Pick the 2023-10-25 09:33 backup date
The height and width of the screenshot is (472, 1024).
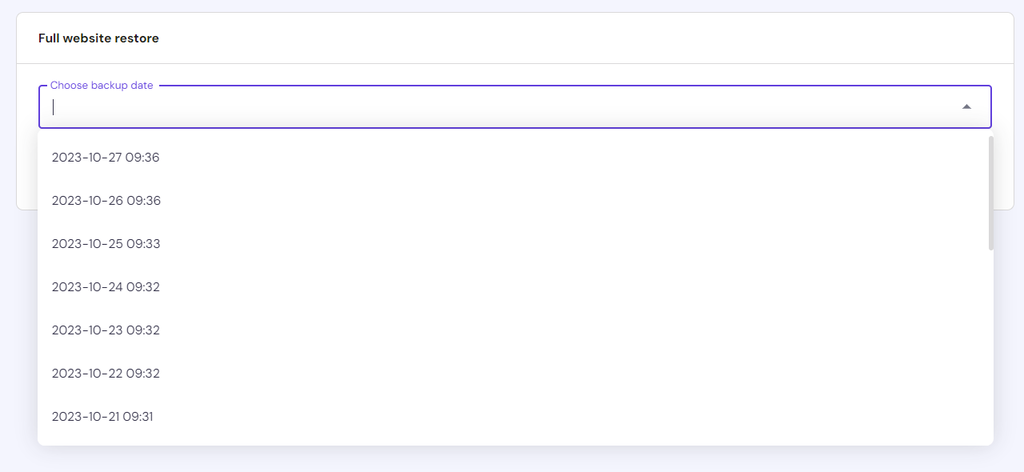(x=515, y=244)
